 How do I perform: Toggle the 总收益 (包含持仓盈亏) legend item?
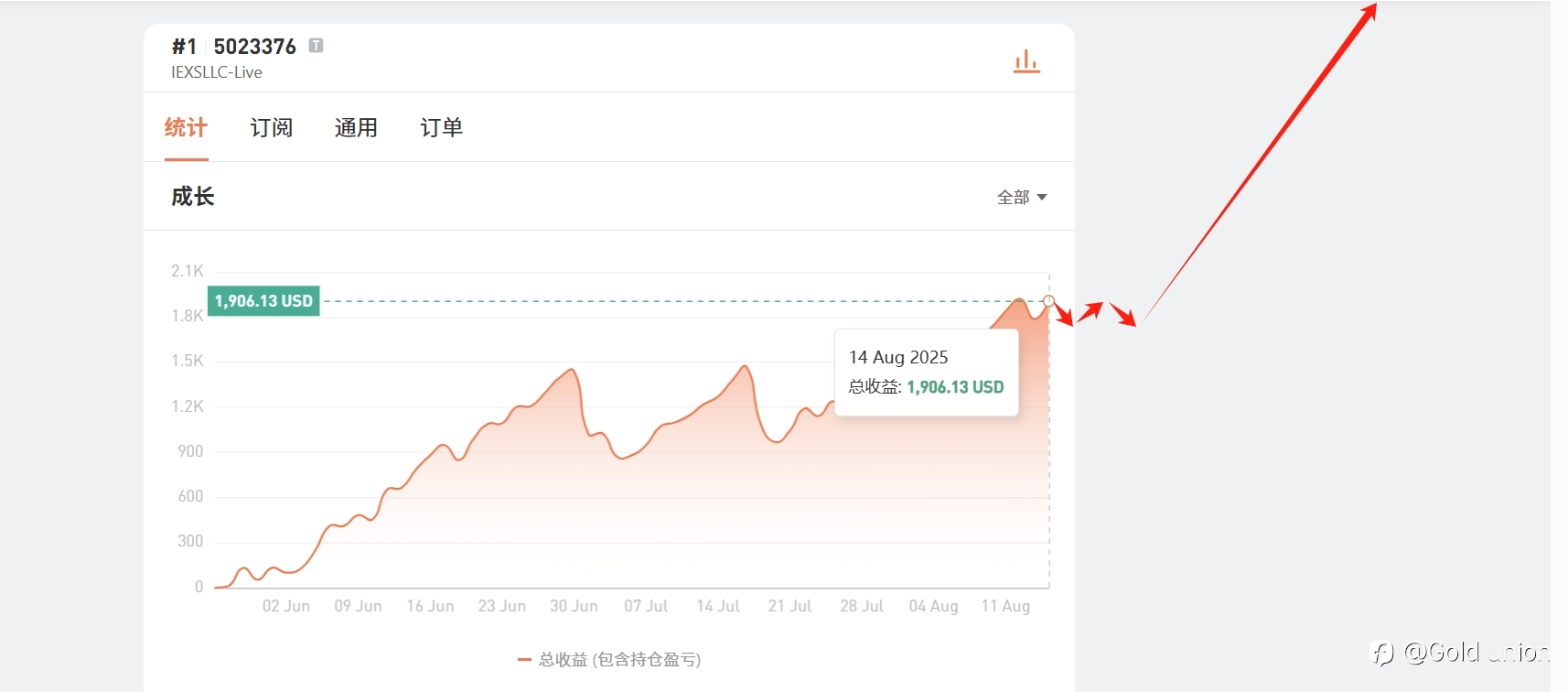coord(609,659)
